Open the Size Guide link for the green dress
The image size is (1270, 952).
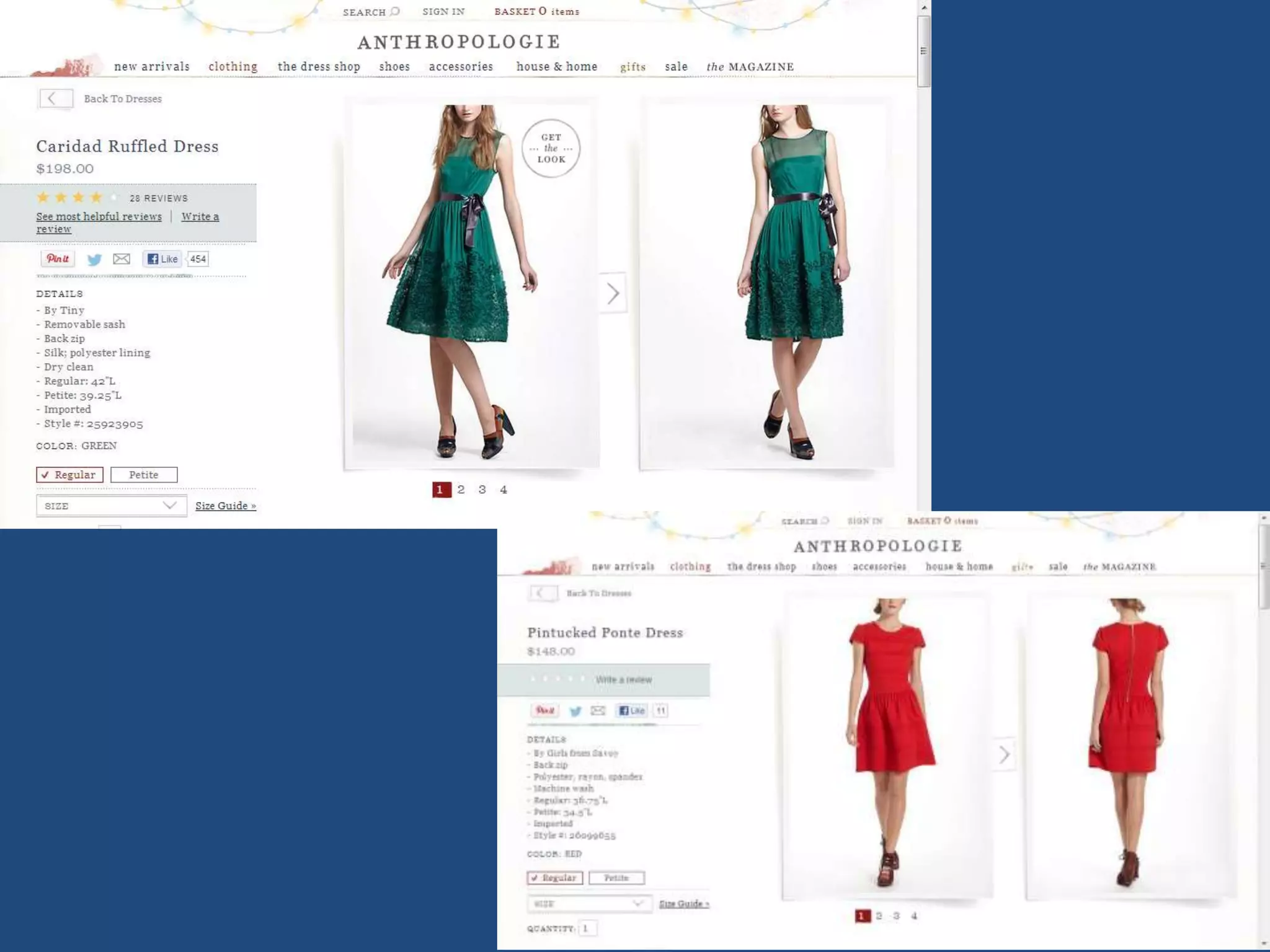coord(226,506)
